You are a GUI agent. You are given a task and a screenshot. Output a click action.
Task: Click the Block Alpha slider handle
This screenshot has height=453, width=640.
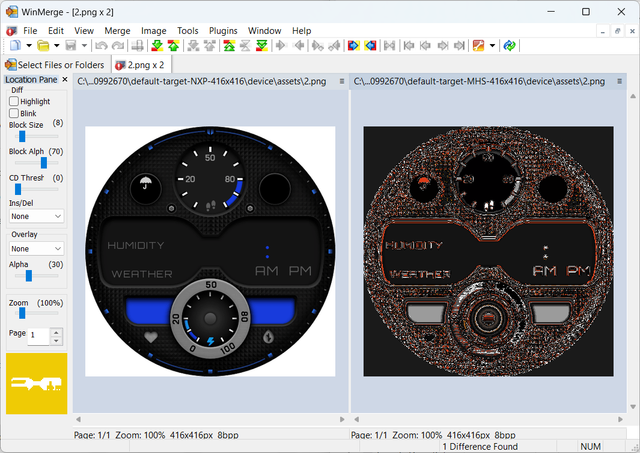[44, 163]
